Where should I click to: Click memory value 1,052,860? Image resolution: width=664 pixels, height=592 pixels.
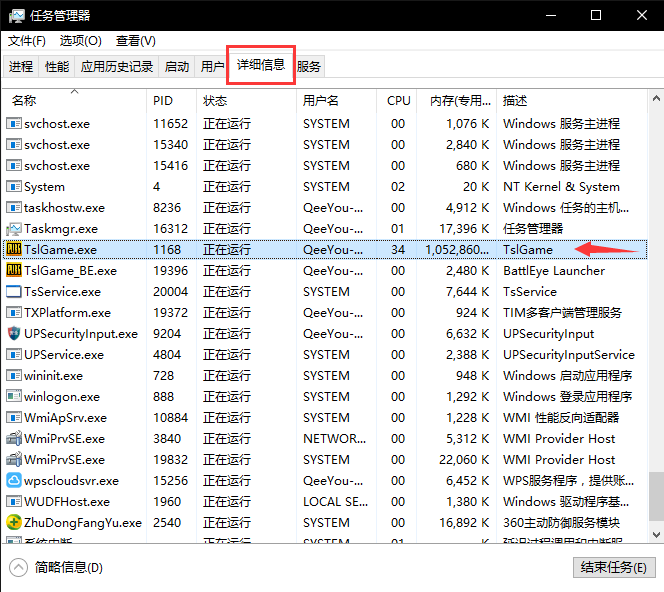[457, 250]
